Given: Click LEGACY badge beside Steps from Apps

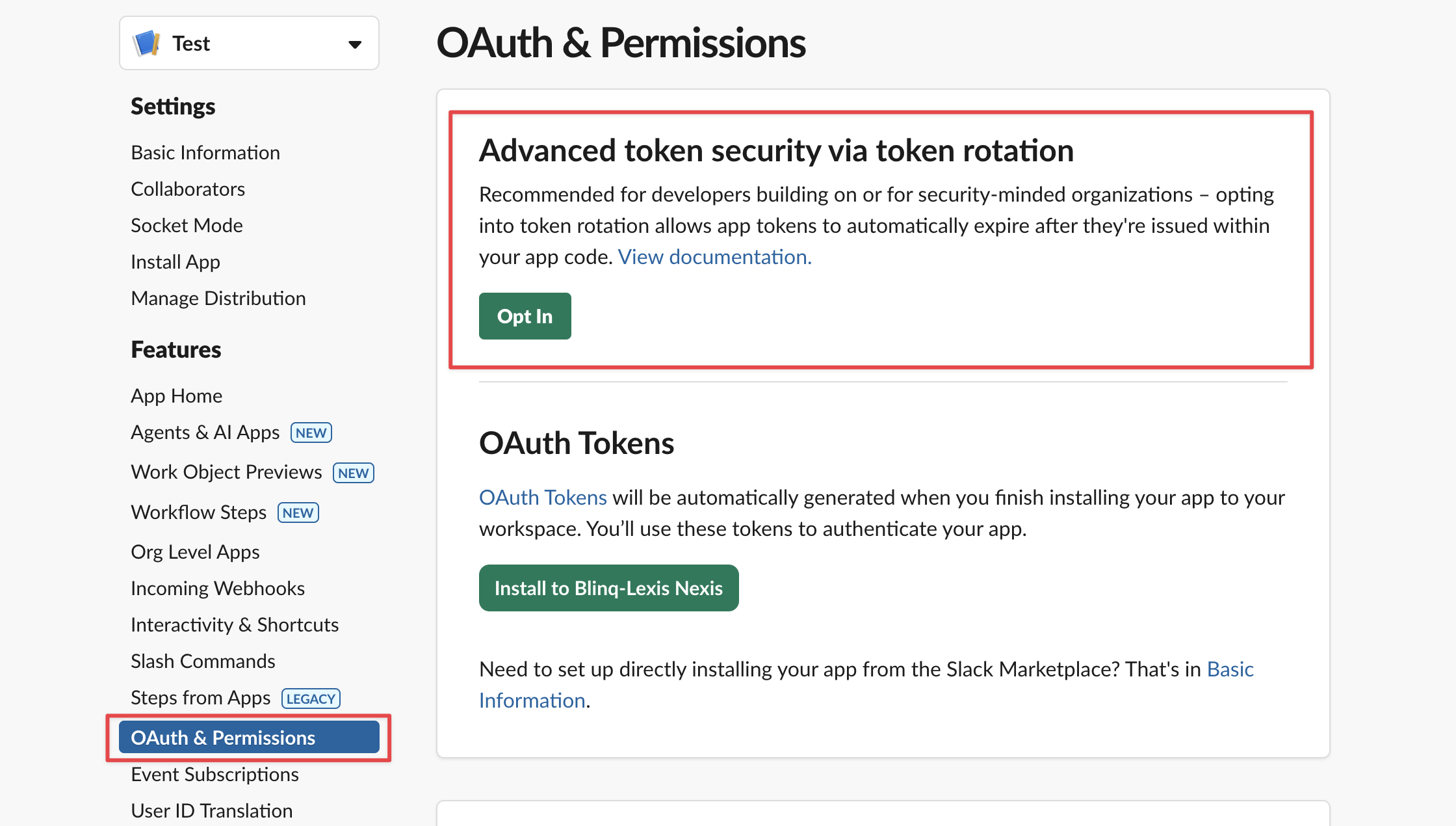Looking at the screenshot, I should (x=311, y=699).
